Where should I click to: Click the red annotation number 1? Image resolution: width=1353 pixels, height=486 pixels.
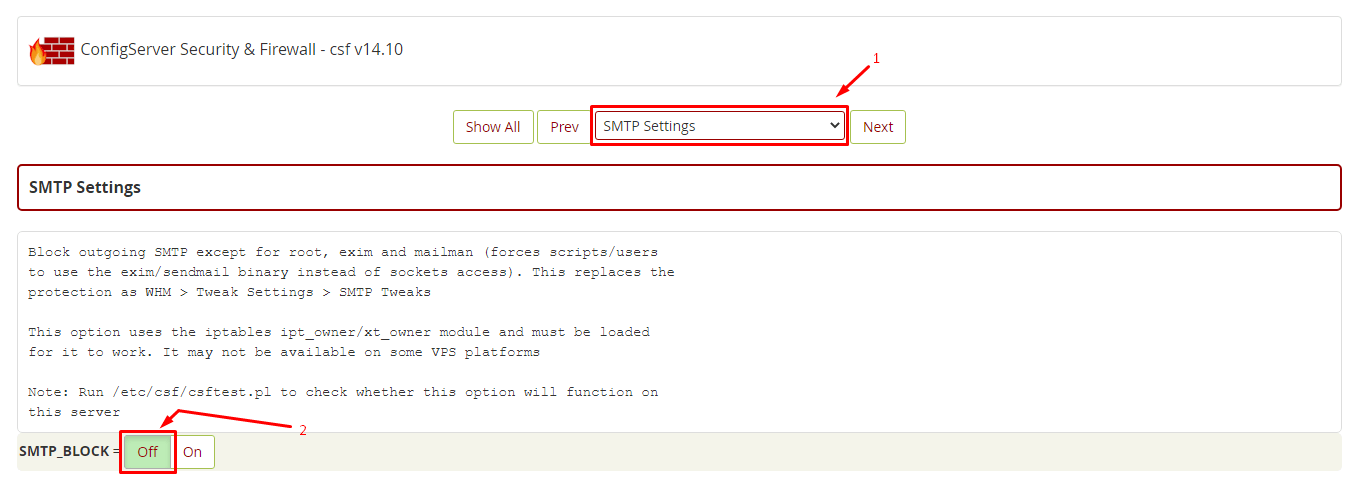[x=877, y=59]
